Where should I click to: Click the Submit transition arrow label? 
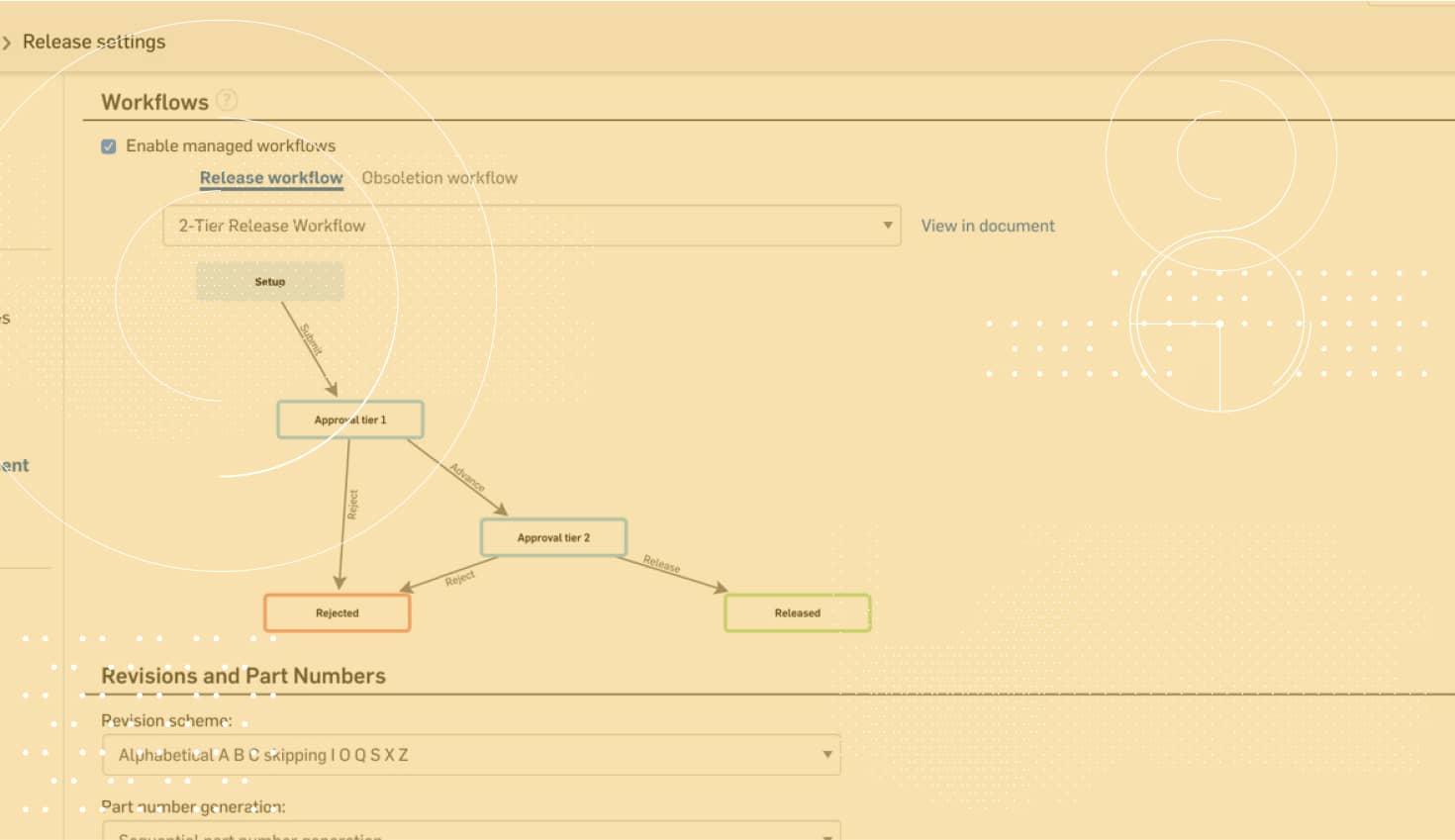(311, 339)
